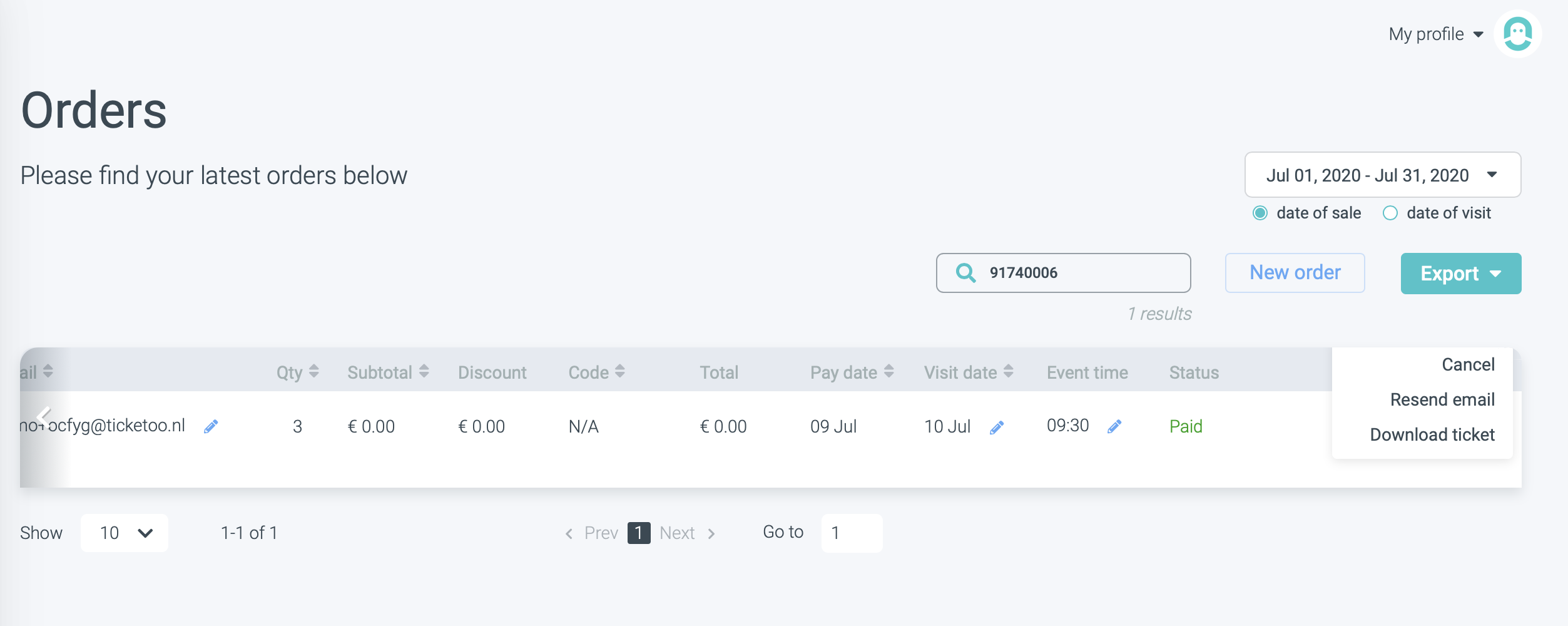This screenshot has height=626, width=1568.
Task: Choose Cancel from the action menu
Action: [x=1468, y=364]
